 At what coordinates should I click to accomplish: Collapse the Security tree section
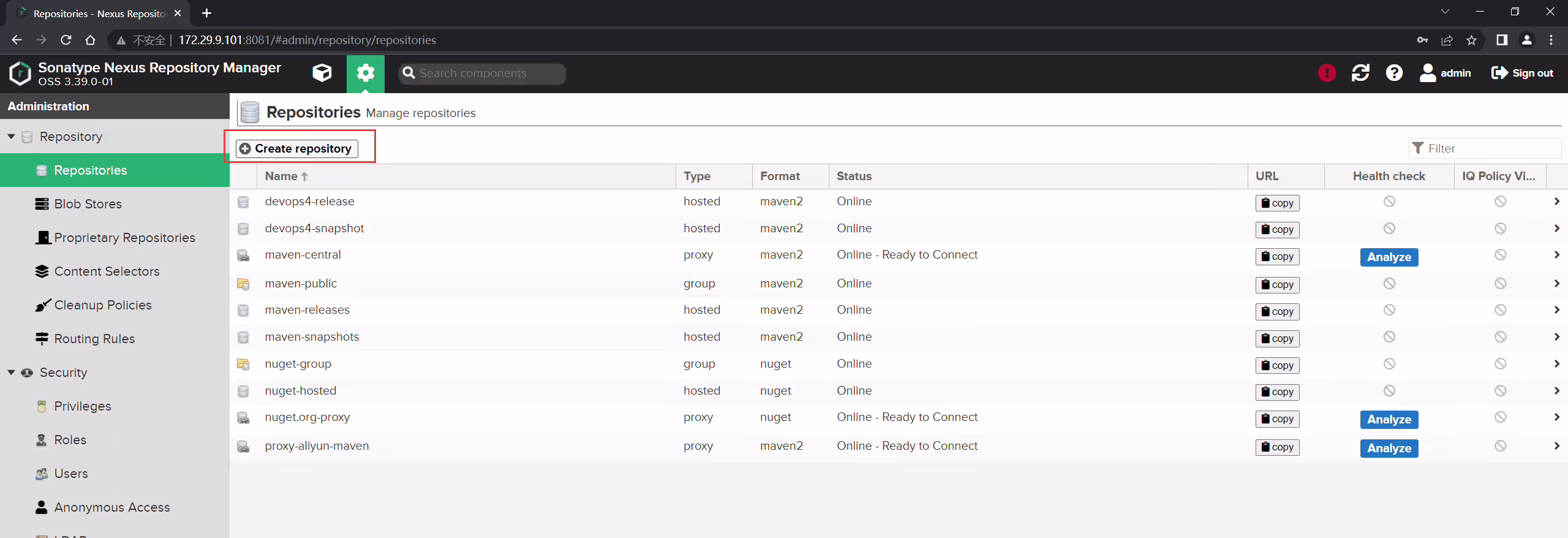(x=11, y=373)
